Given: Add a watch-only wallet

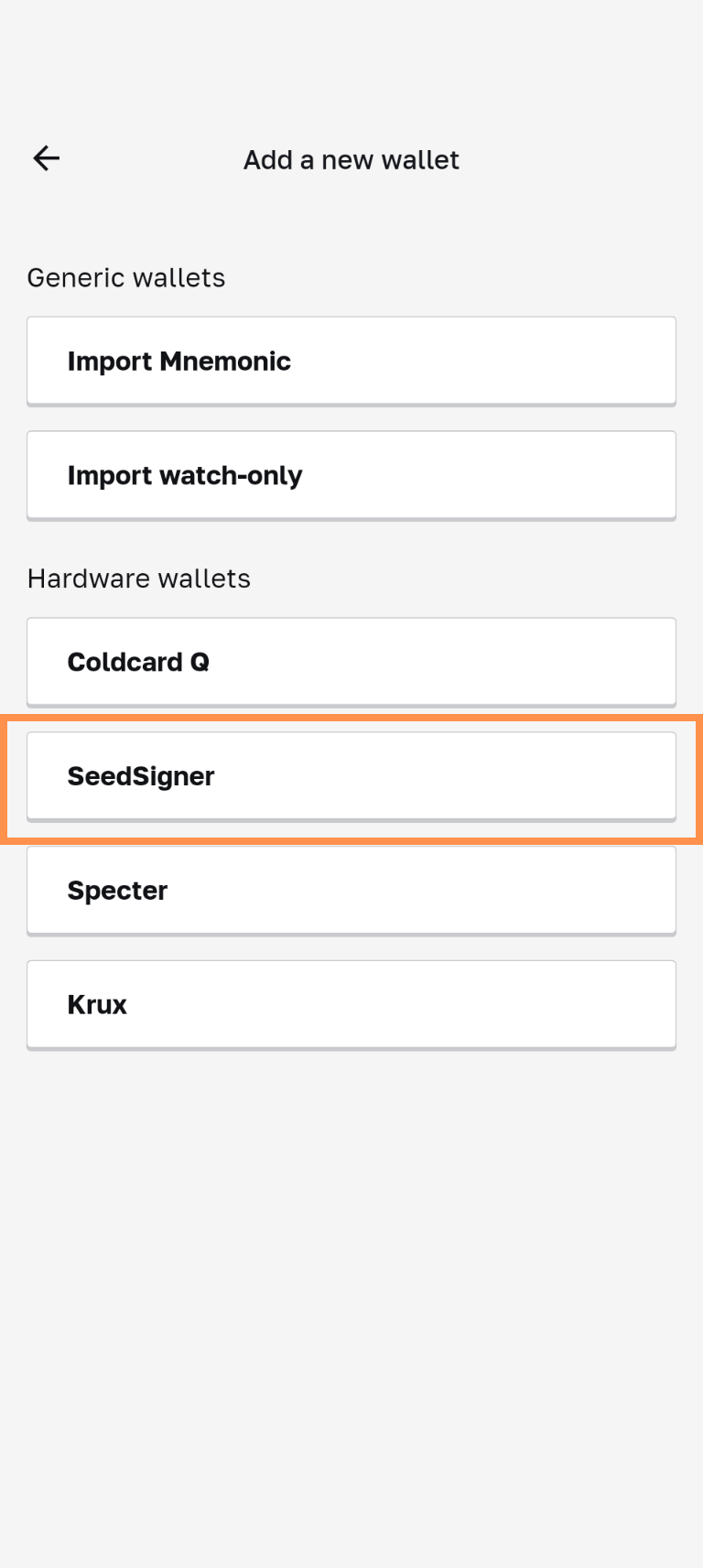Looking at the screenshot, I should pos(351,476).
